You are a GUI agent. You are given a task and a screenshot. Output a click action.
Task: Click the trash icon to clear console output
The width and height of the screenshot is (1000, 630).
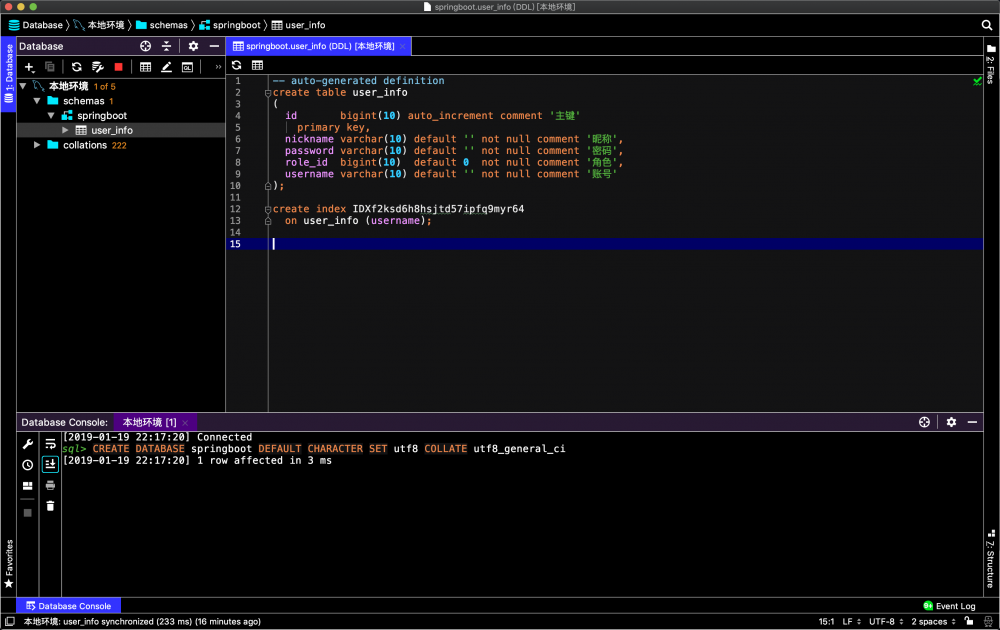(x=50, y=506)
